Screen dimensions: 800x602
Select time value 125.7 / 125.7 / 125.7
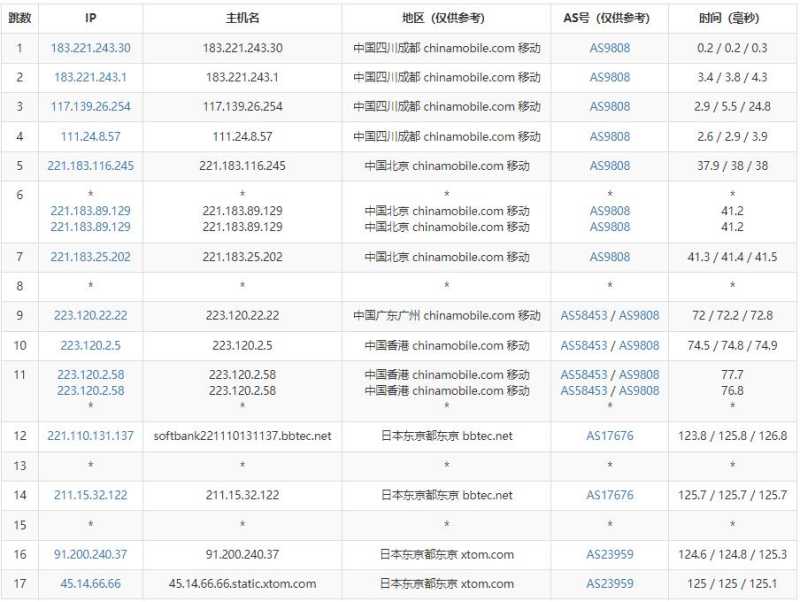click(732, 495)
